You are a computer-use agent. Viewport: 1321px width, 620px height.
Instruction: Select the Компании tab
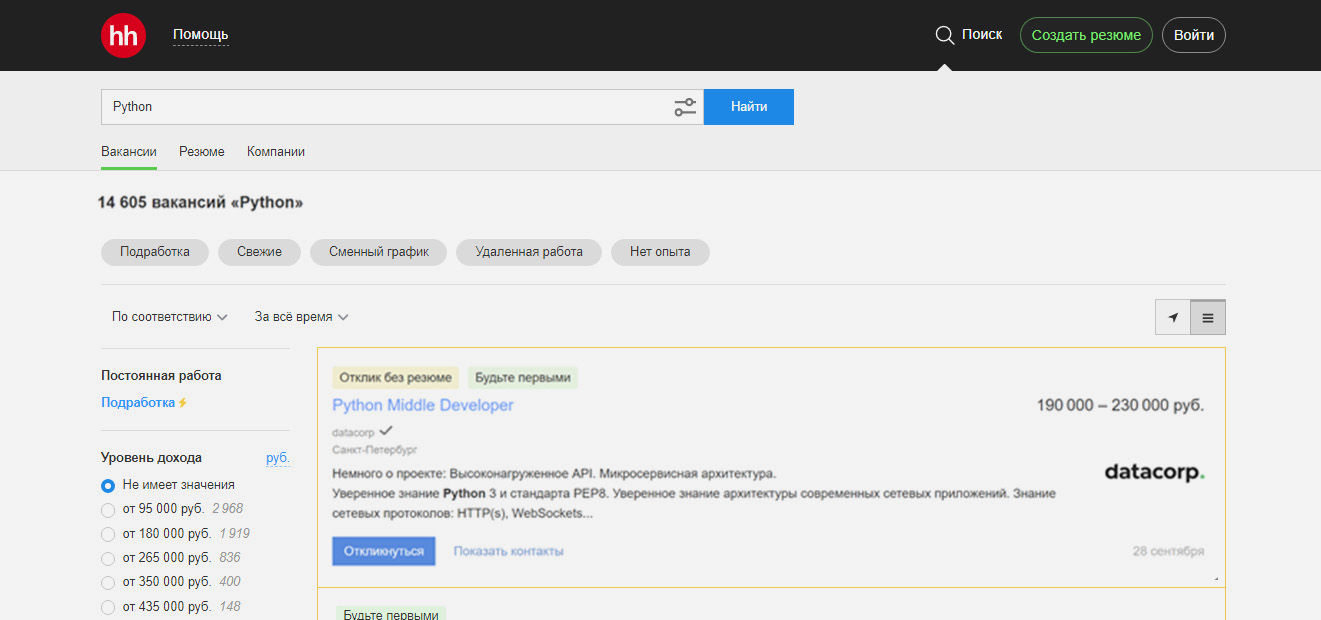click(x=276, y=152)
